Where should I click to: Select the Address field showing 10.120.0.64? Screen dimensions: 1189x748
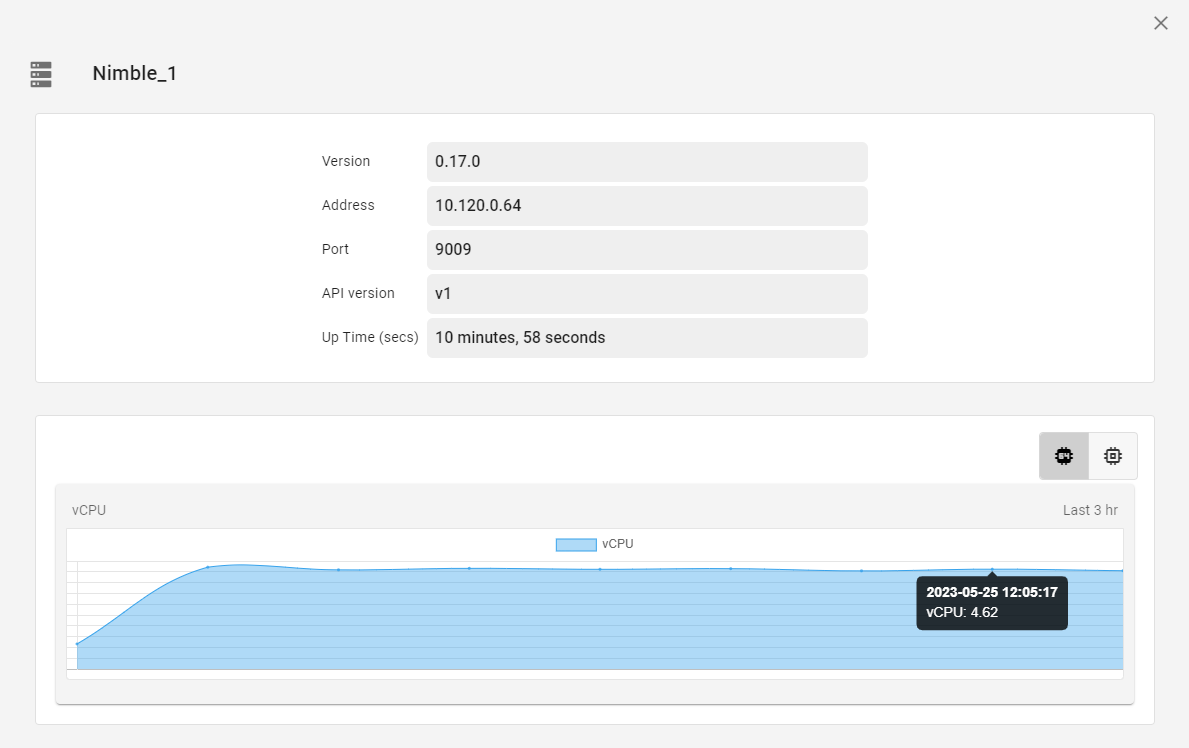(647, 205)
